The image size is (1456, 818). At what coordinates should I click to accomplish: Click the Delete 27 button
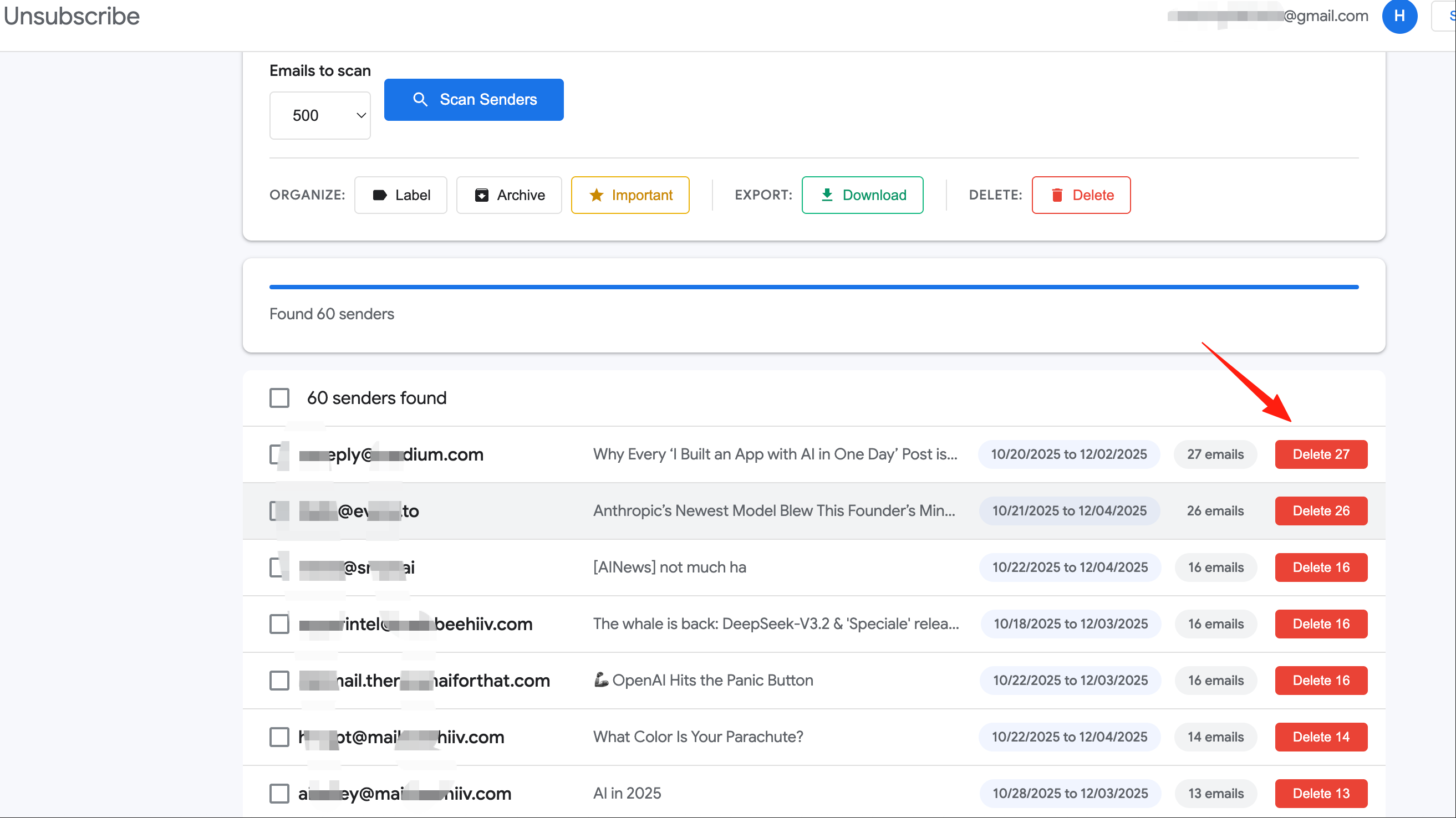coord(1321,454)
